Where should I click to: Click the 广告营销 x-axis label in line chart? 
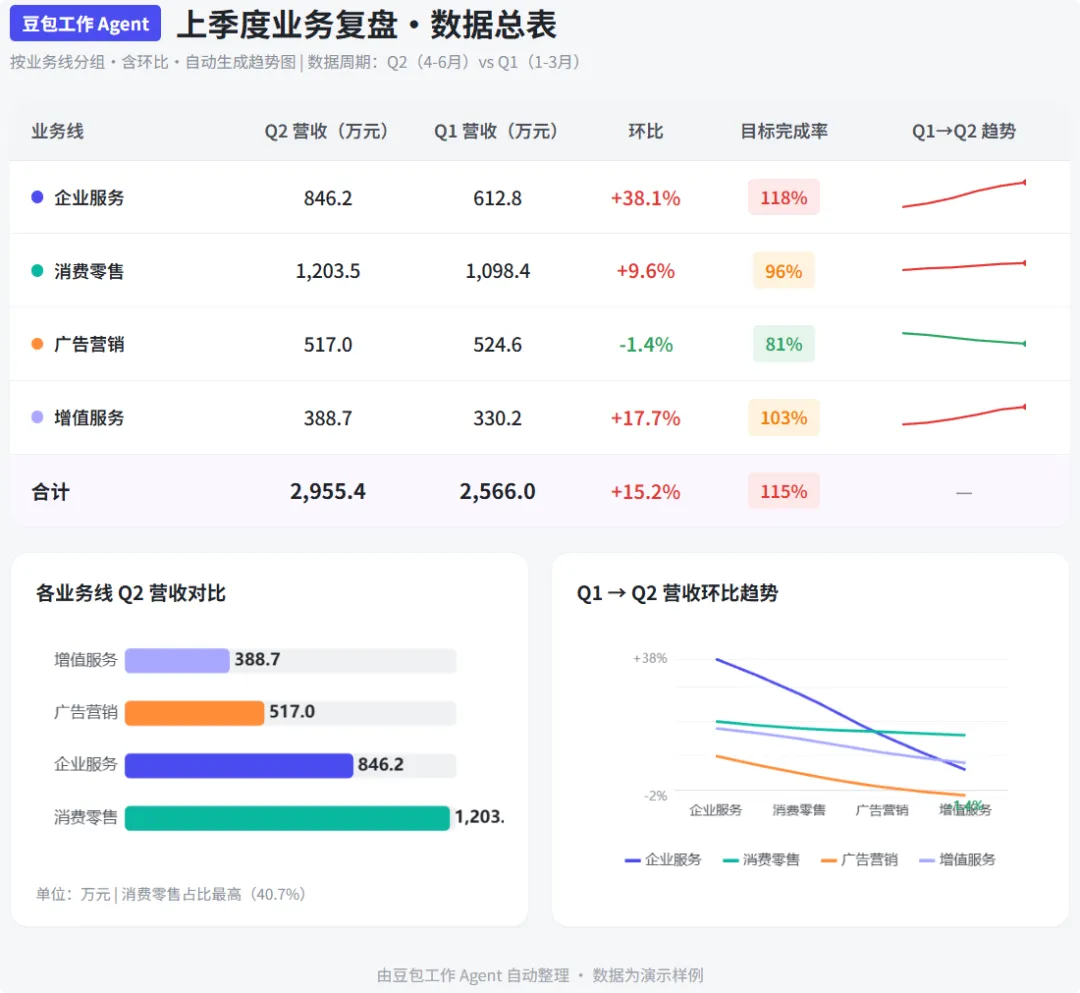click(x=882, y=810)
